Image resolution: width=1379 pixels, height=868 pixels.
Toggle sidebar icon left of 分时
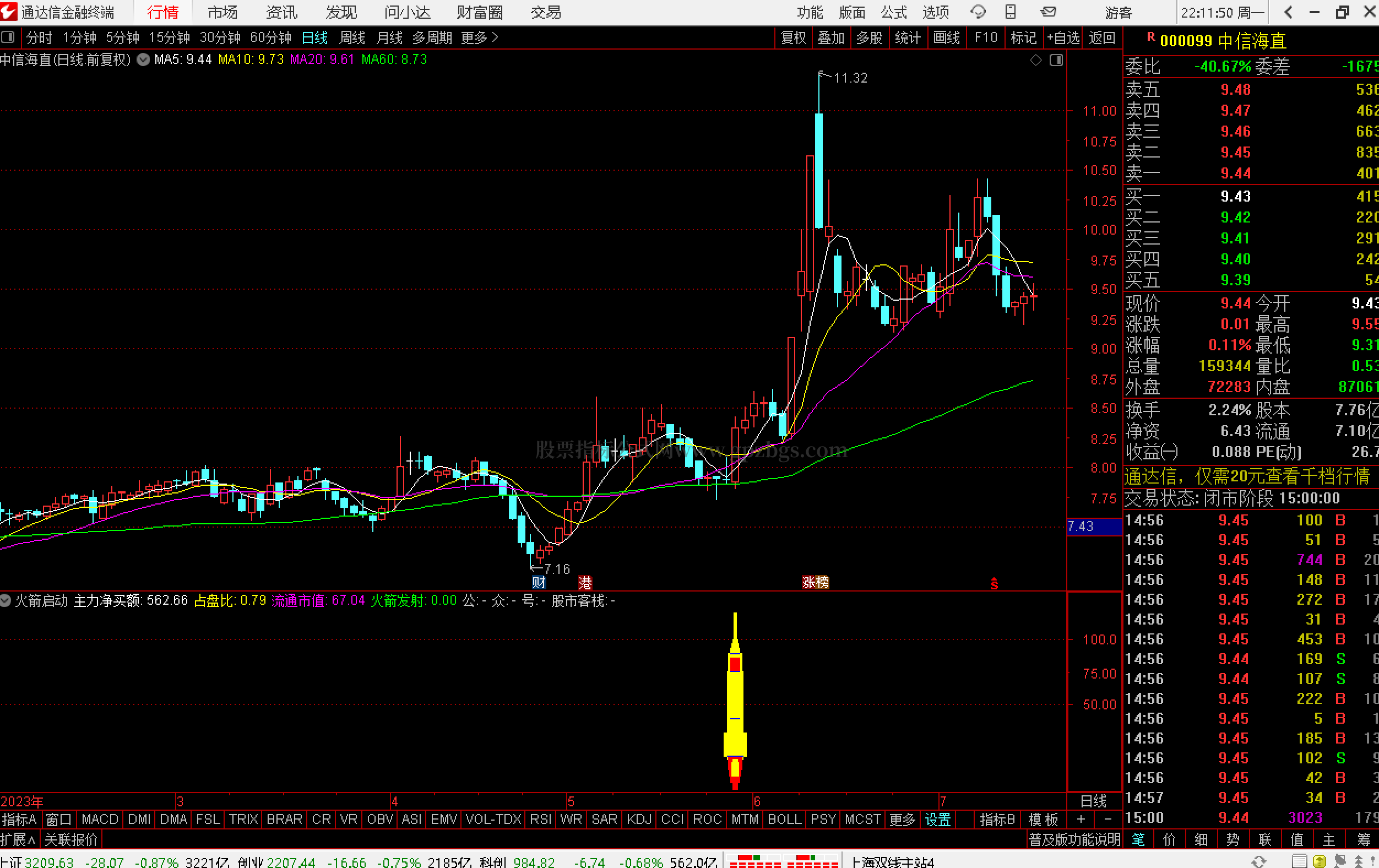click(x=8, y=38)
